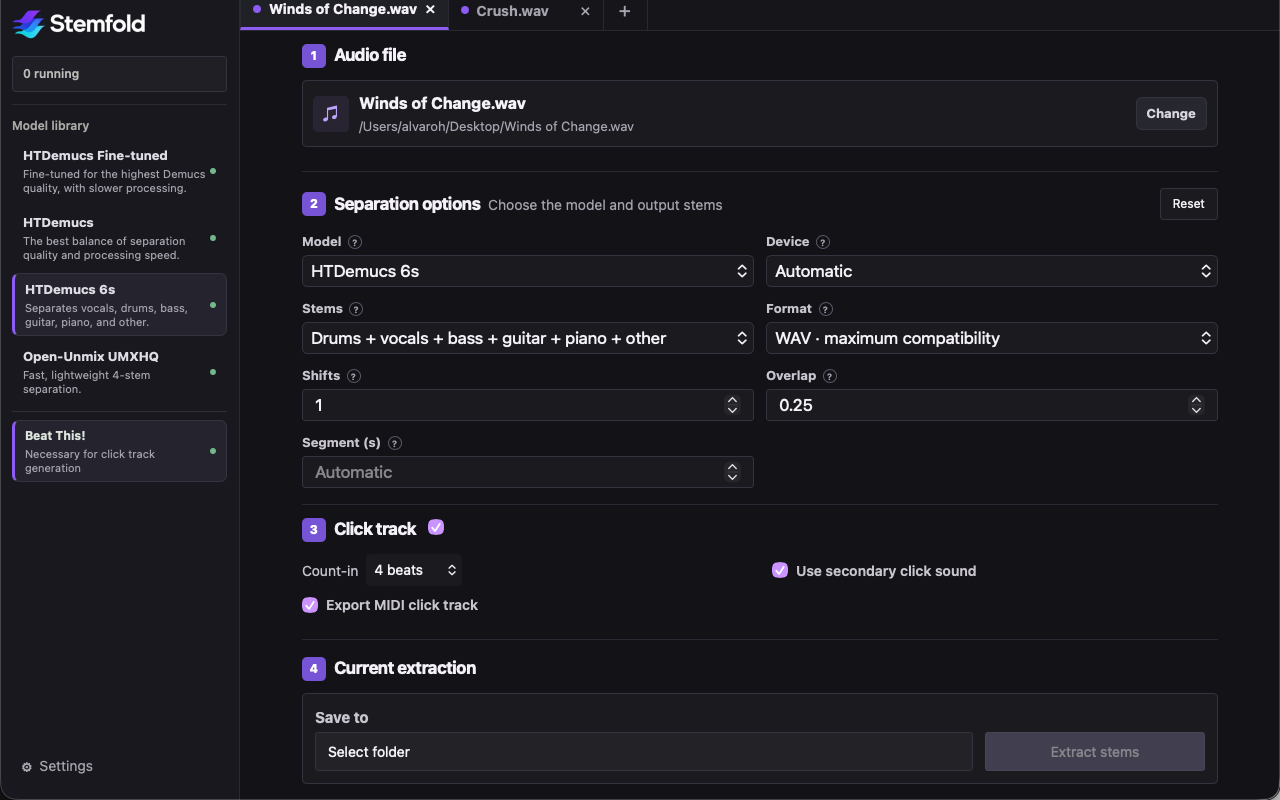
Task: Click the Shifts stepper arrows
Action: [x=733, y=405]
